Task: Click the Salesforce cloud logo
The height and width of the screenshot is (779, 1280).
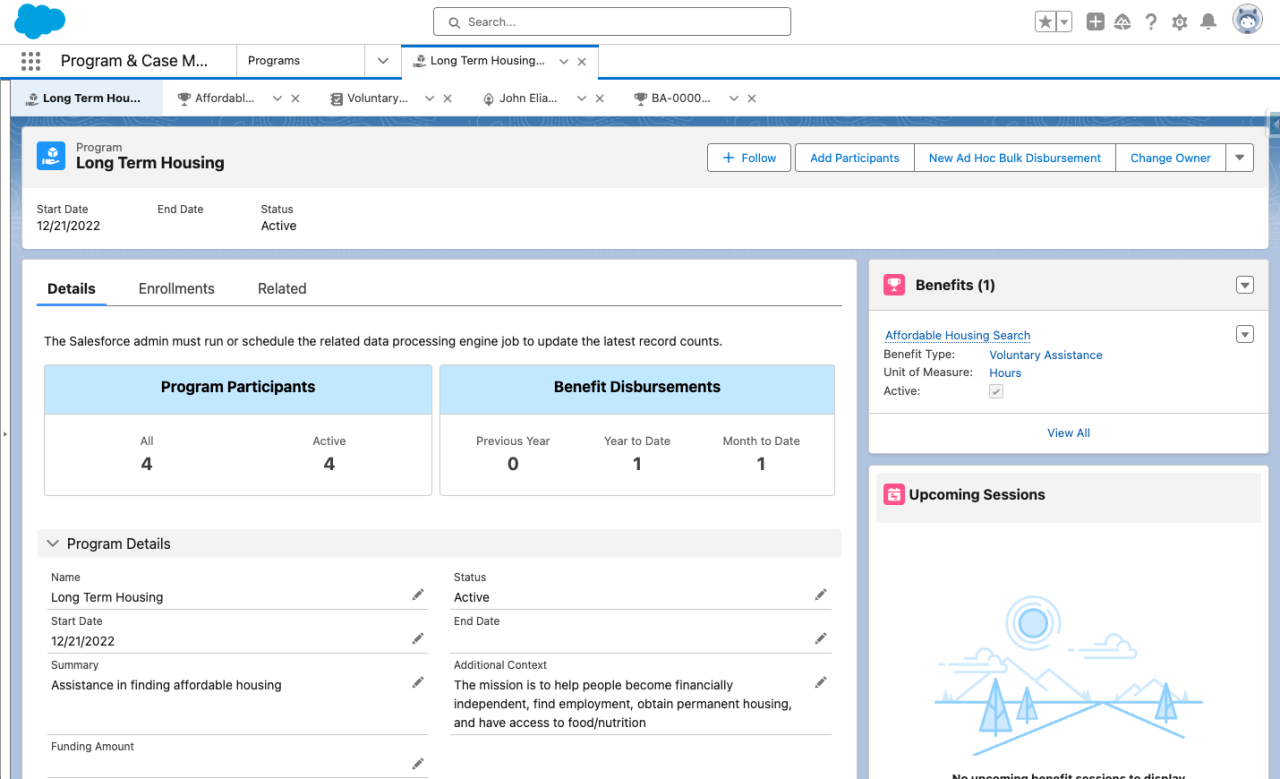Action: click(x=40, y=20)
